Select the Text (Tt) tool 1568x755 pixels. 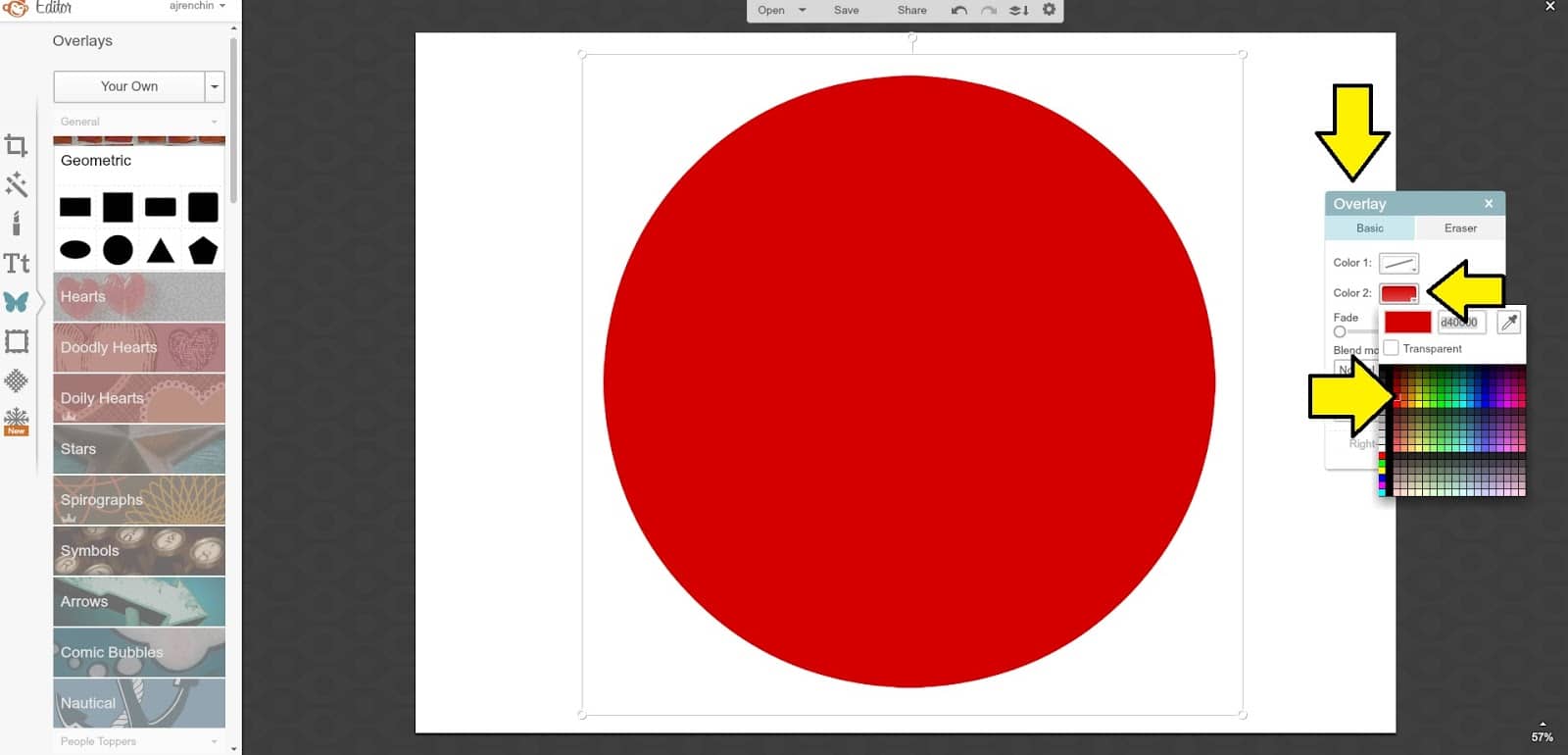coord(16,263)
